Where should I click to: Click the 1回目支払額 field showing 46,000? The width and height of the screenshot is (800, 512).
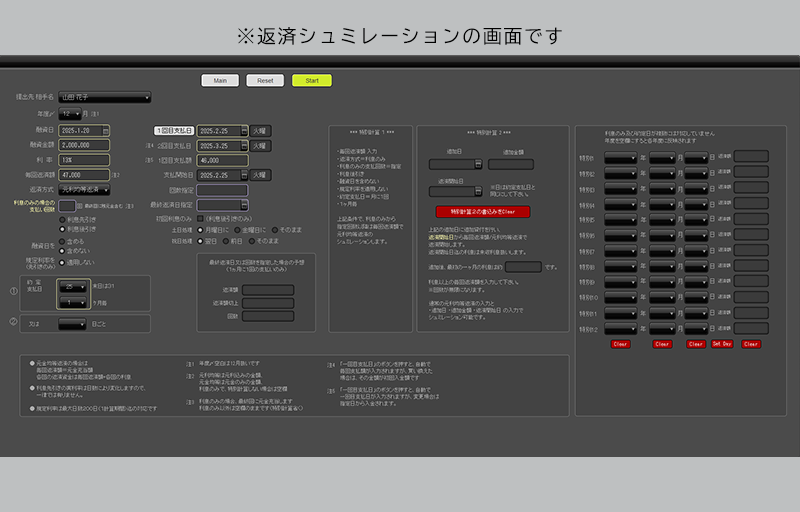[x=222, y=160]
